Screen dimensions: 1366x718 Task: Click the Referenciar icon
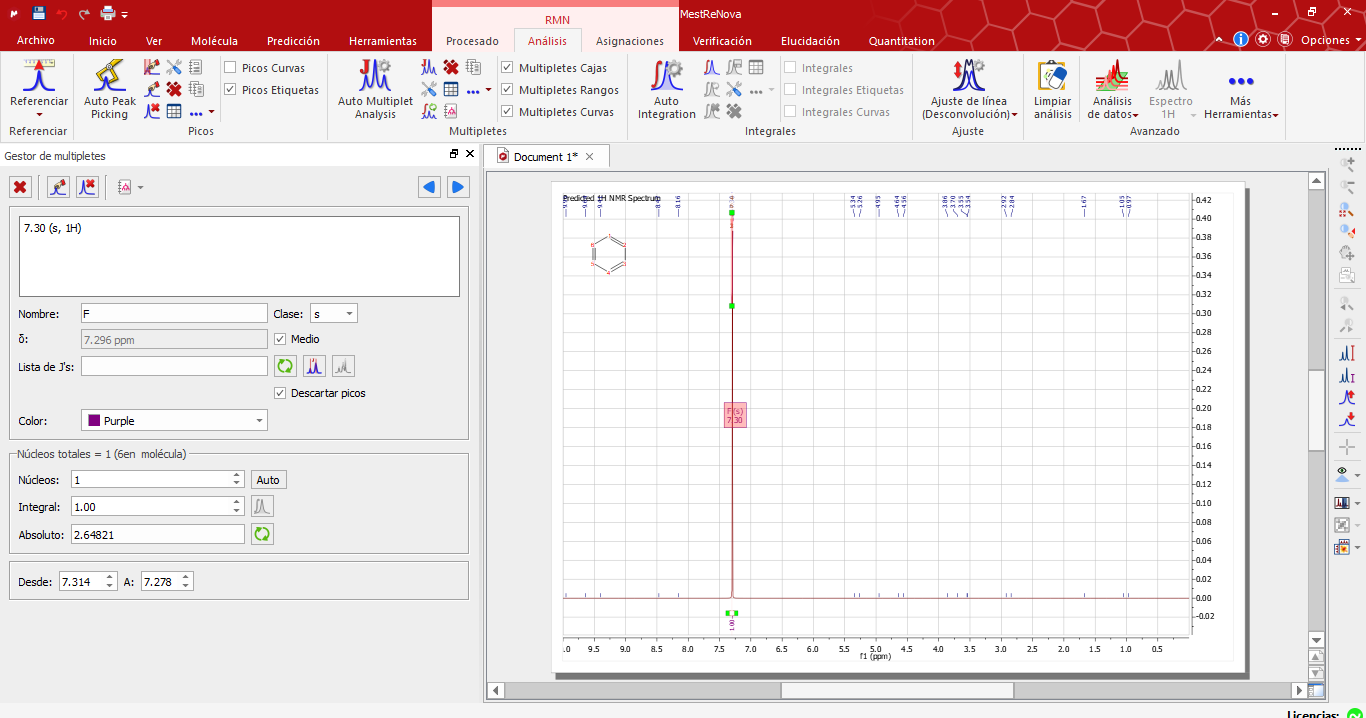(x=39, y=76)
